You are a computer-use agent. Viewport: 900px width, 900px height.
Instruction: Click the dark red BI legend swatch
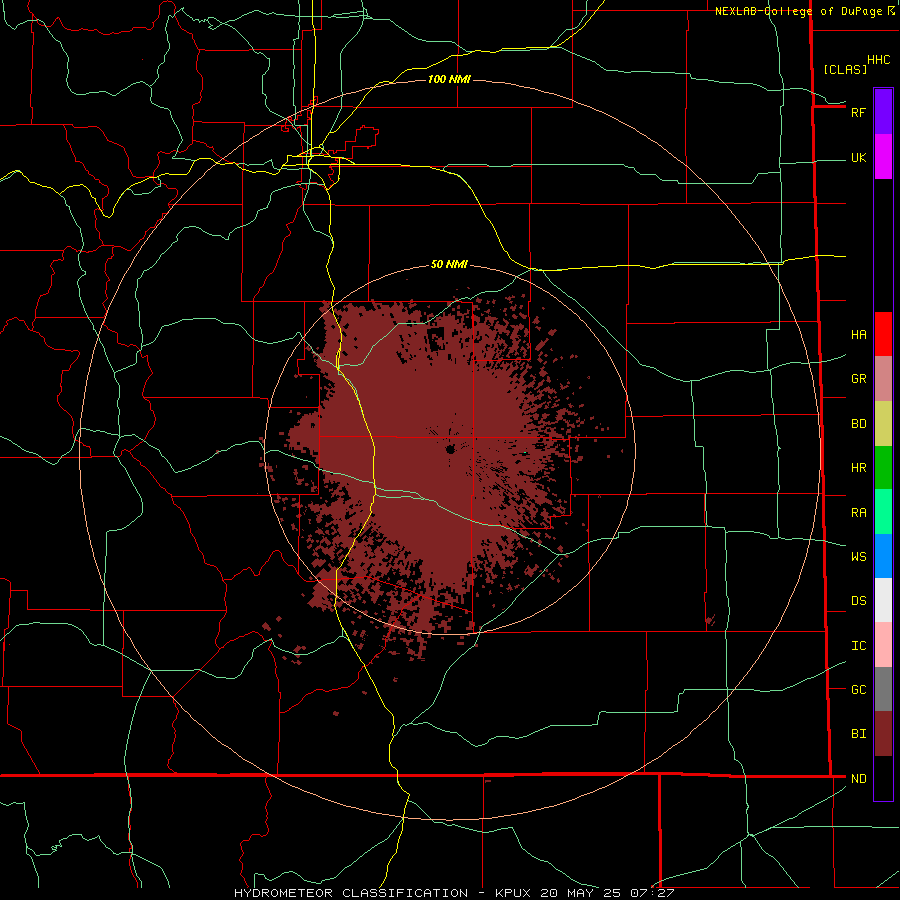883,734
